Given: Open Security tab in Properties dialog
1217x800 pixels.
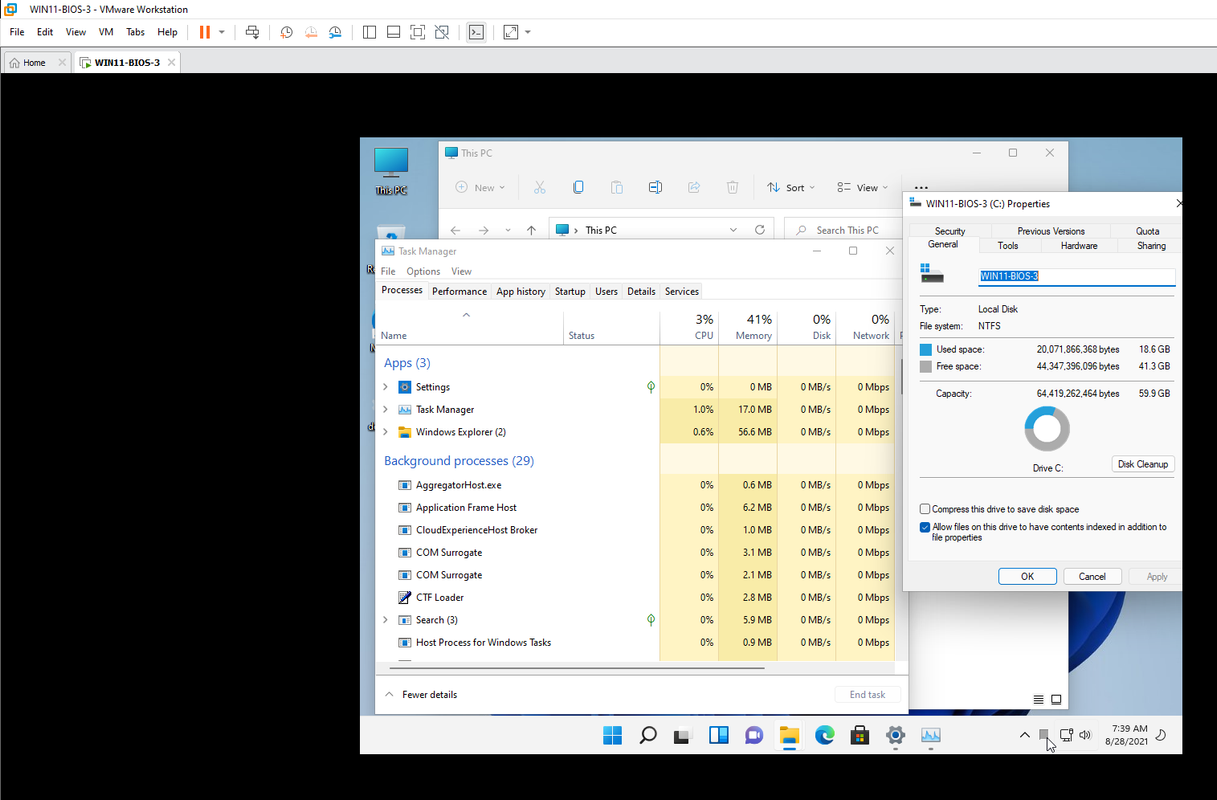Looking at the screenshot, I should (950, 231).
